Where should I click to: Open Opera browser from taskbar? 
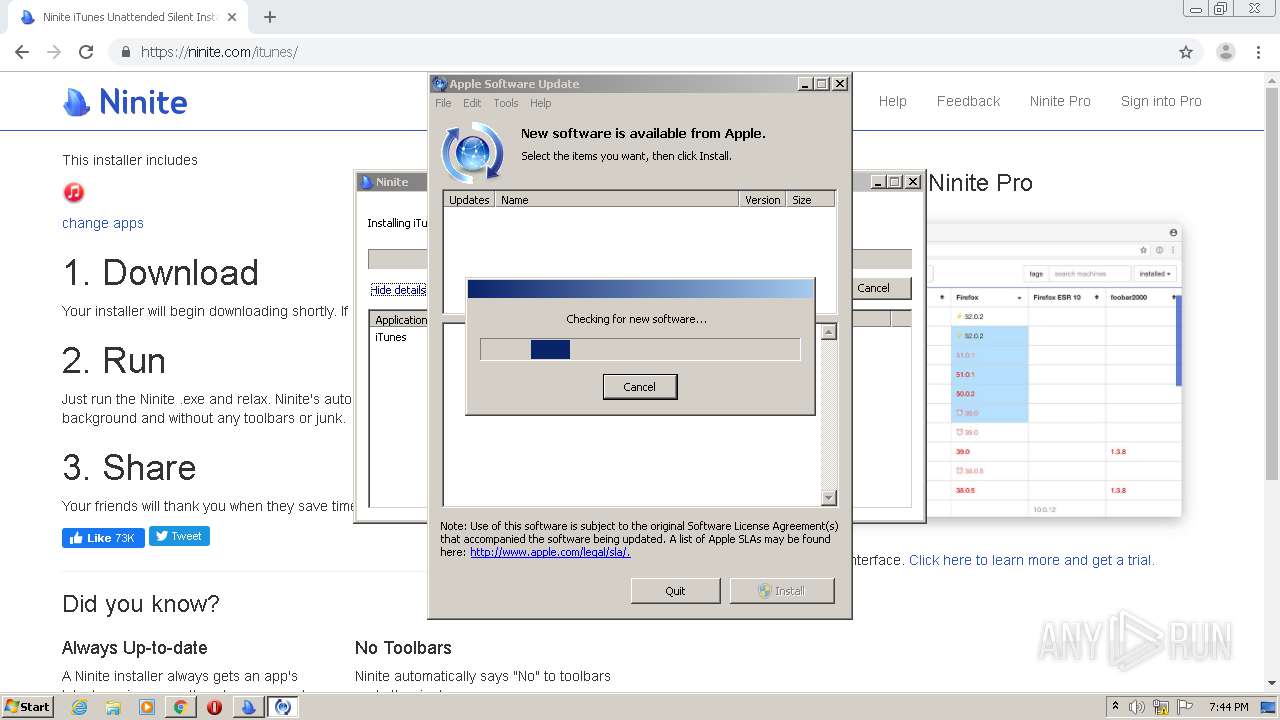pyautogui.click(x=214, y=707)
